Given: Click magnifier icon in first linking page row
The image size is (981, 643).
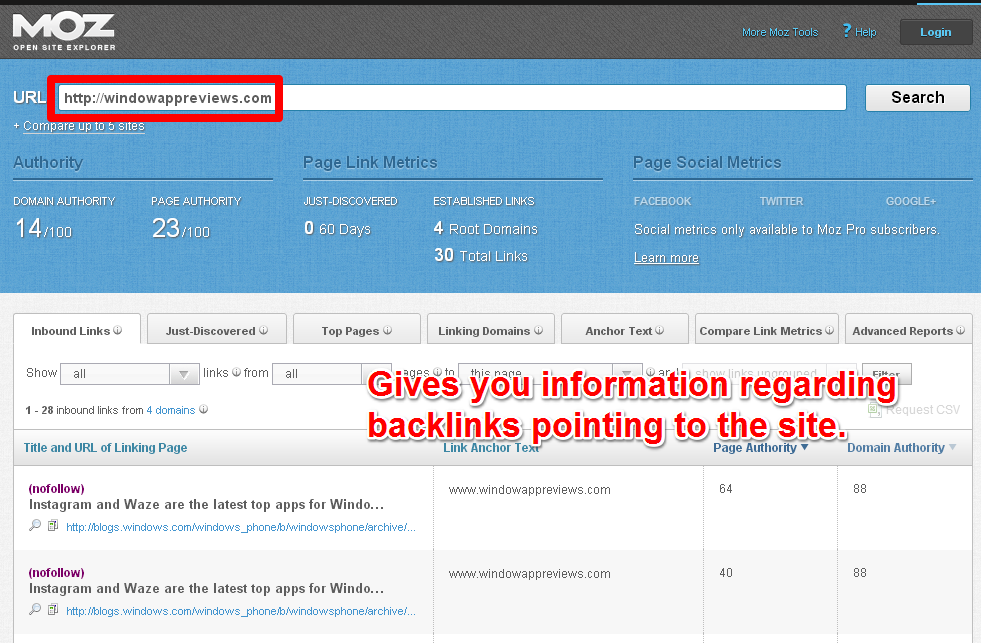Looking at the screenshot, I should (x=35, y=526).
